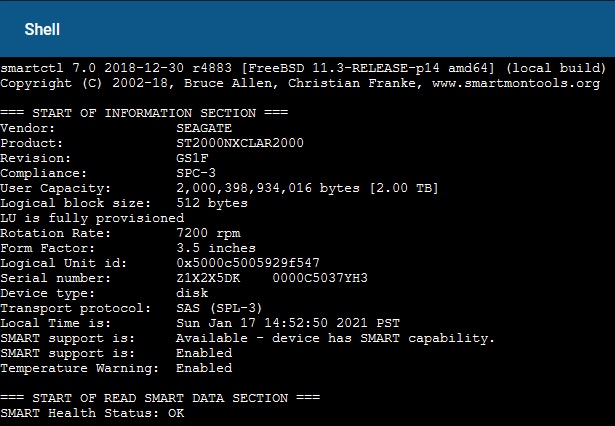
Task: Click the 7200 rpm rotation rate
Action: [208, 233]
